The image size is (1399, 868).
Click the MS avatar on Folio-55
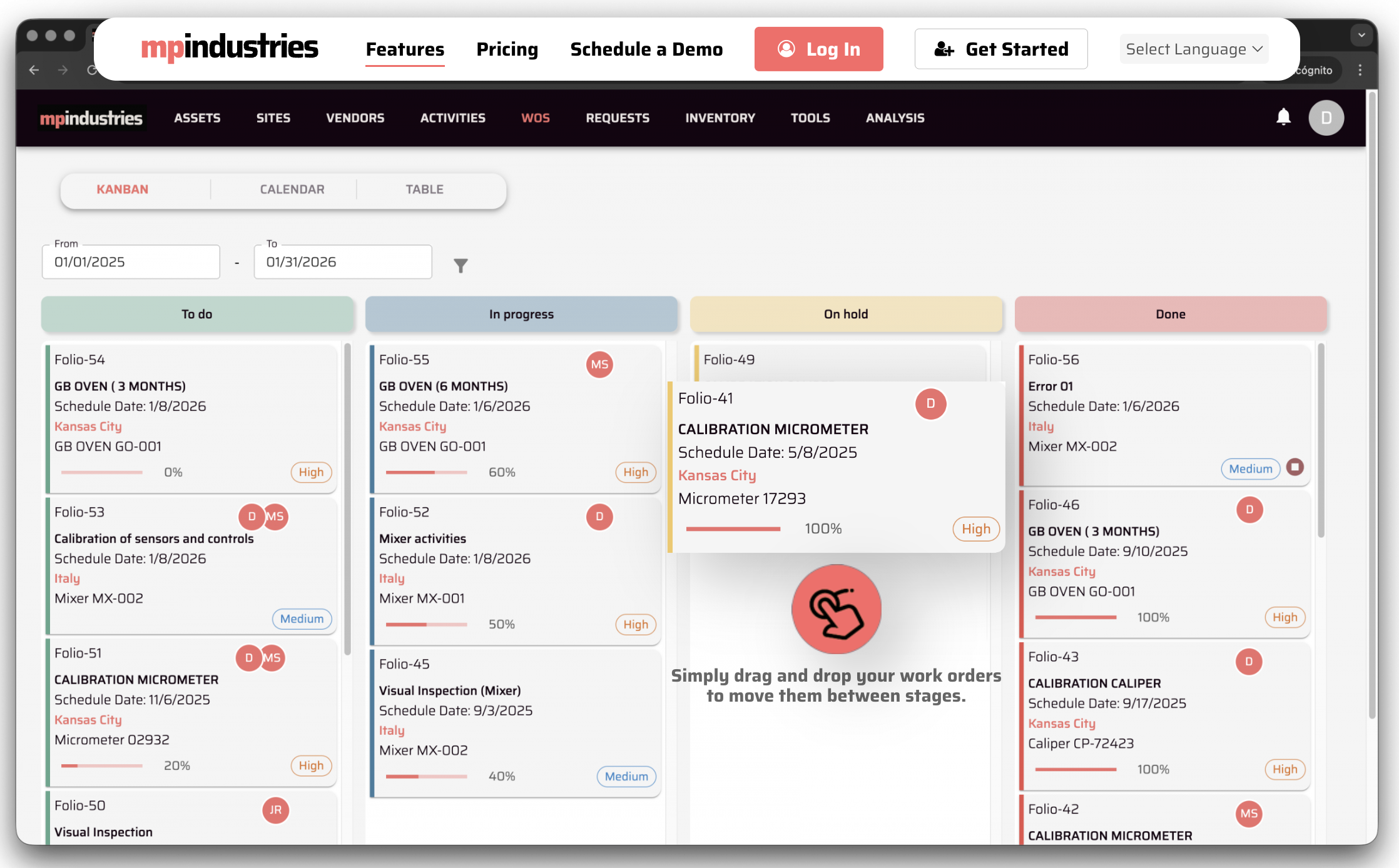point(599,365)
